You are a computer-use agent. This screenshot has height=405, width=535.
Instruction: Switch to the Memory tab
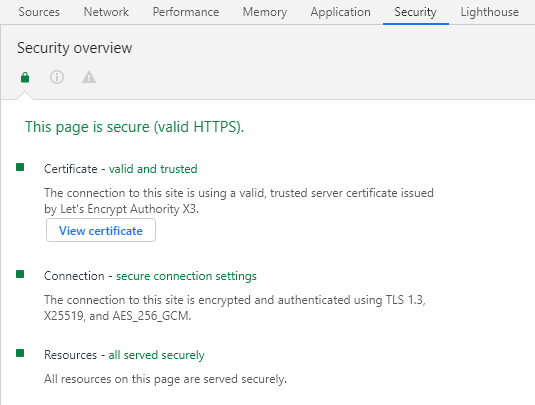click(264, 12)
